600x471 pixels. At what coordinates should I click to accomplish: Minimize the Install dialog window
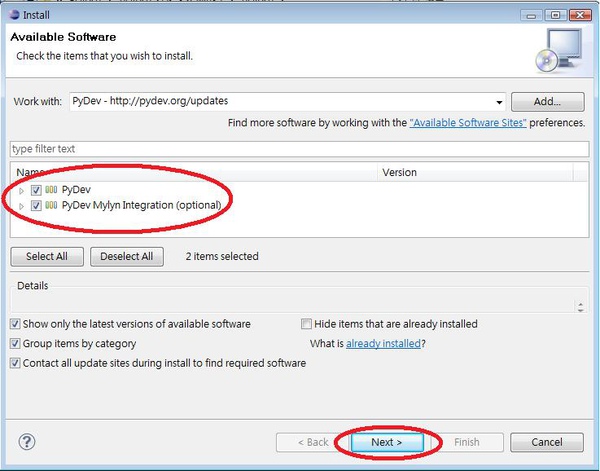531,15
